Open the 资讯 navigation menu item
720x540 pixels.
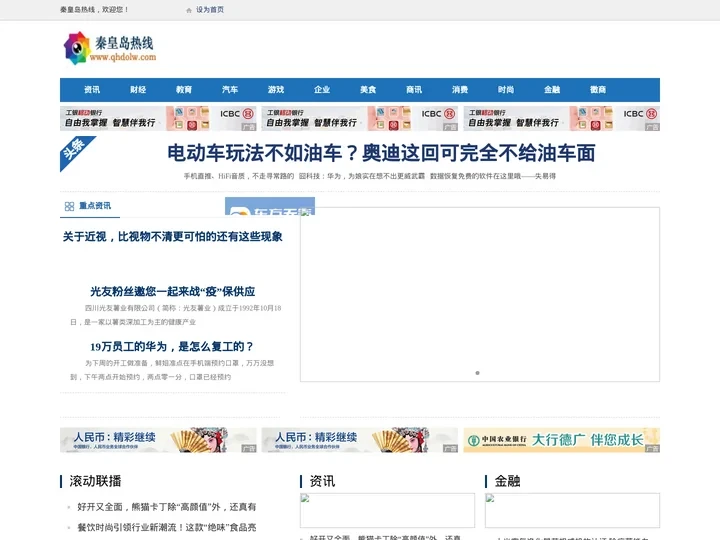[92, 90]
